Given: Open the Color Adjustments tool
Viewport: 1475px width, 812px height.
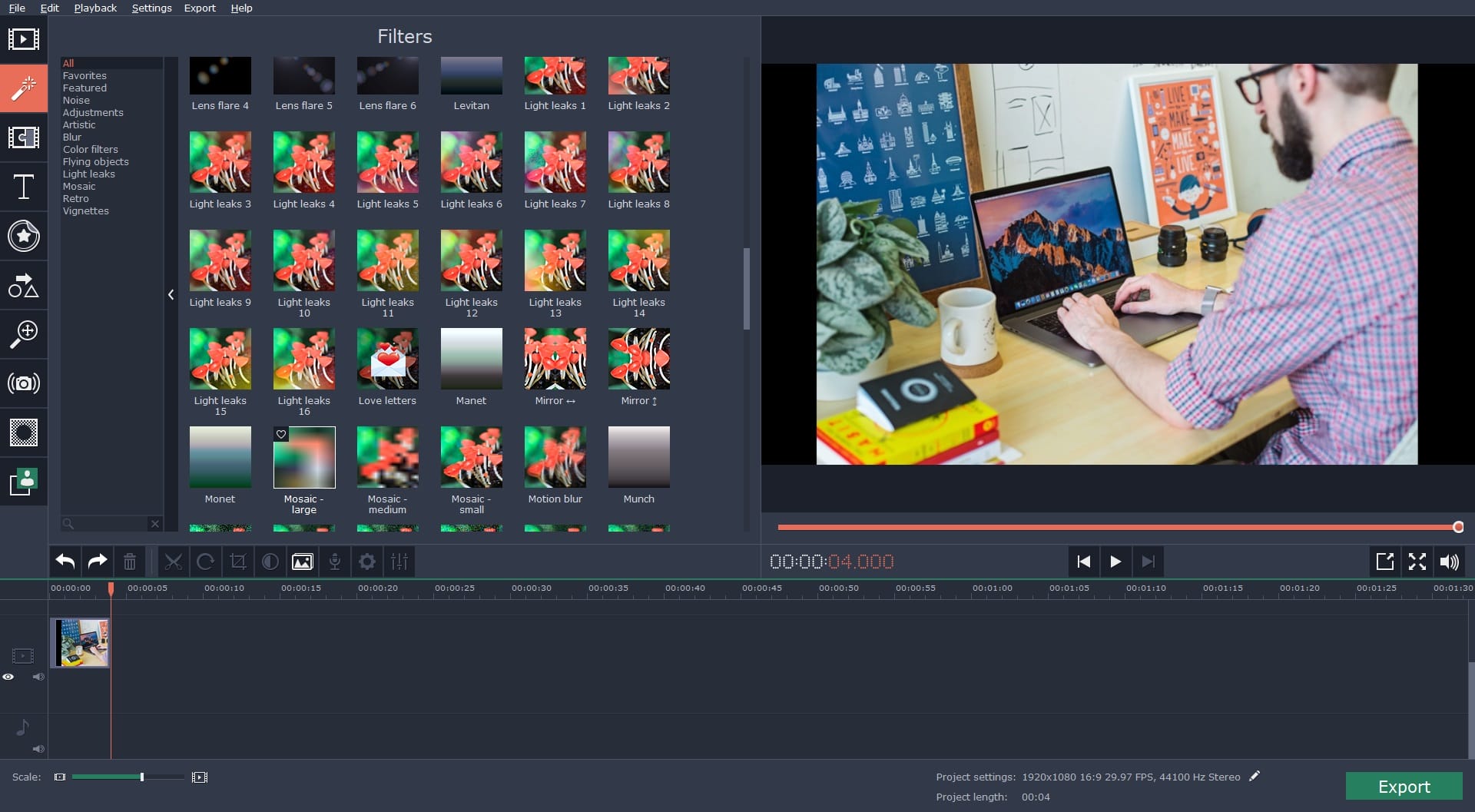Looking at the screenshot, I should click(x=270, y=562).
